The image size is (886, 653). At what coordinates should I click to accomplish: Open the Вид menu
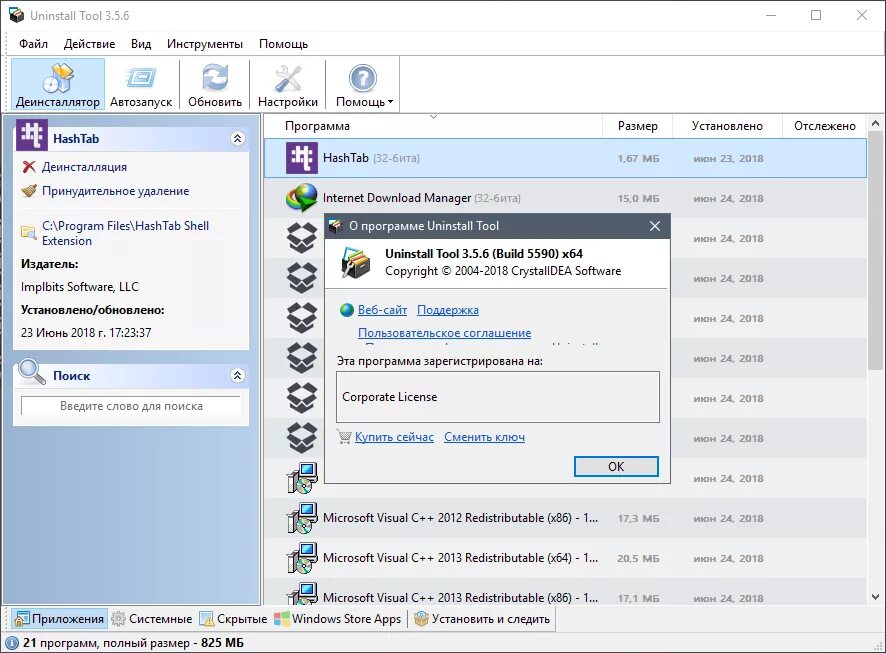coord(141,44)
